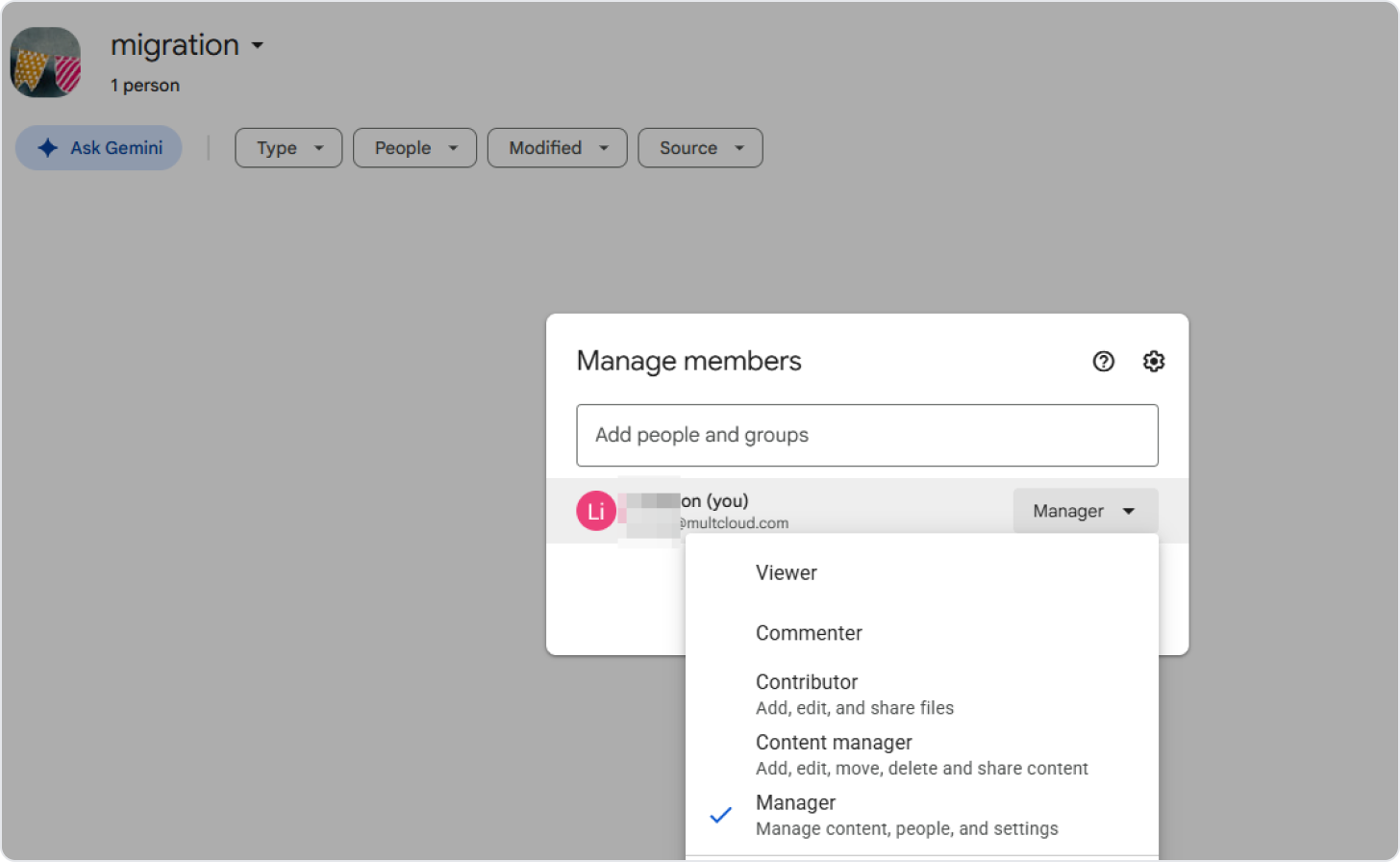Click the pink Li avatar
This screenshot has width=1400, height=862.
pyautogui.click(x=596, y=511)
